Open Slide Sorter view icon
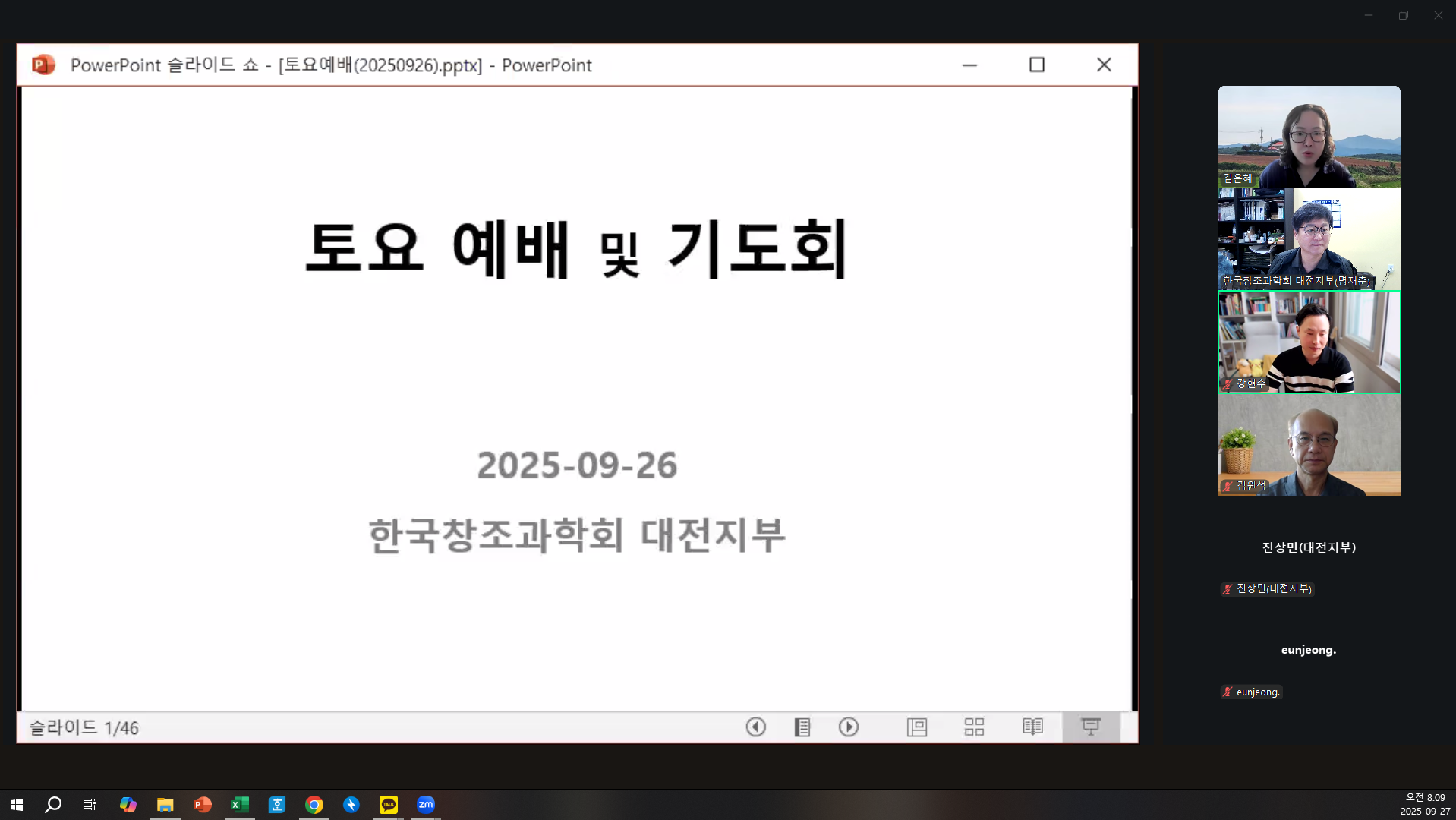This screenshot has width=1456, height=820. 974,727
